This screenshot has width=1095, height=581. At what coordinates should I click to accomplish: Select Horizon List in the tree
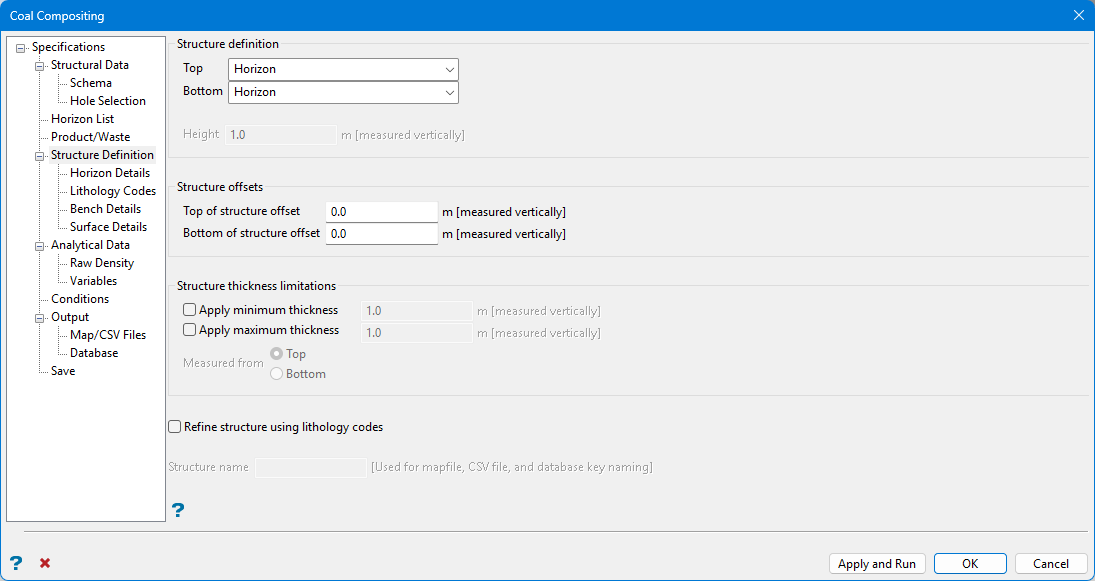point(82,119)
